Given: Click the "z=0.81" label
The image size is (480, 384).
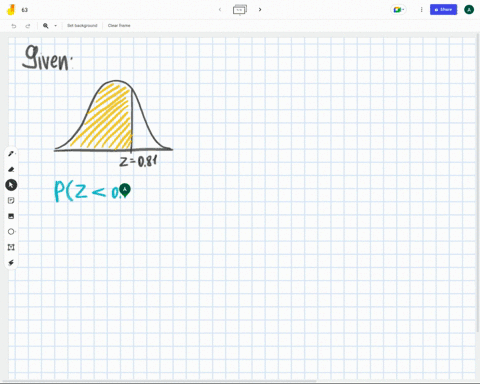Looking at the screenshot, I should pyautogui.click(x=138, y=161).
